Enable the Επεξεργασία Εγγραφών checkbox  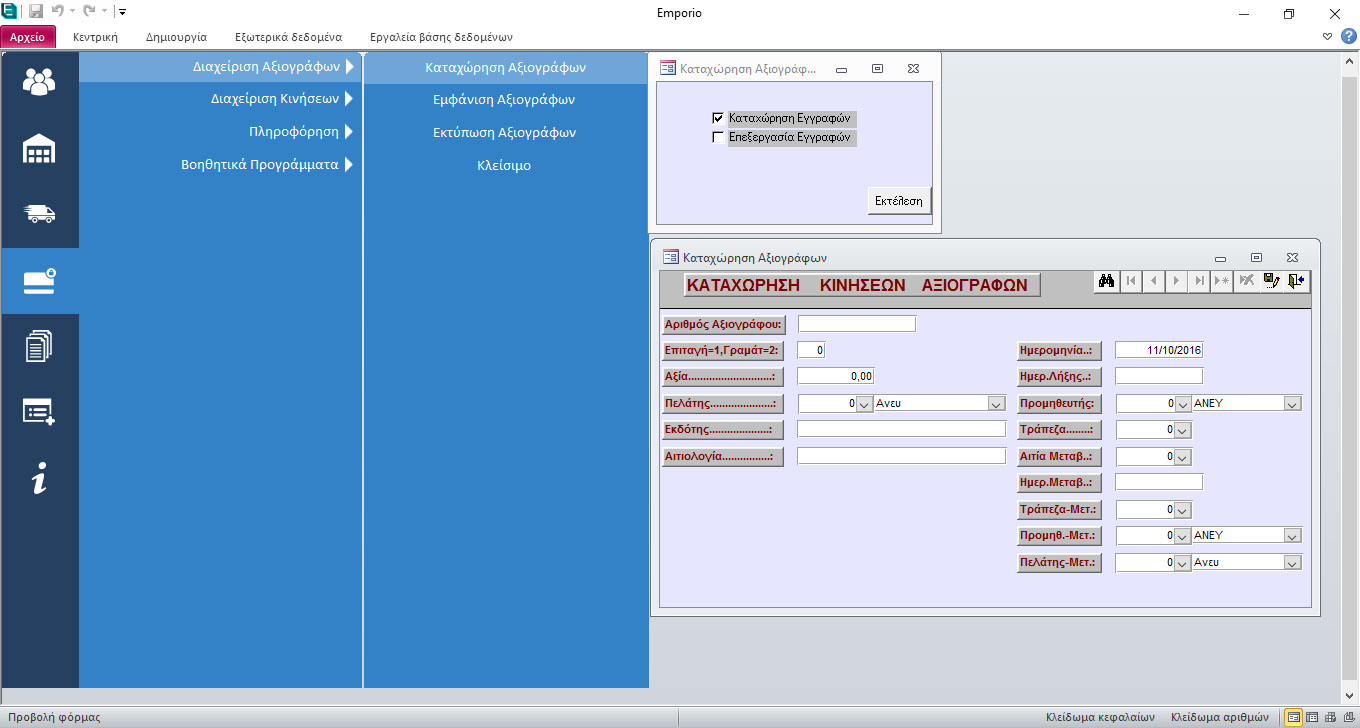pyautogui.click(x=717, y=138)
